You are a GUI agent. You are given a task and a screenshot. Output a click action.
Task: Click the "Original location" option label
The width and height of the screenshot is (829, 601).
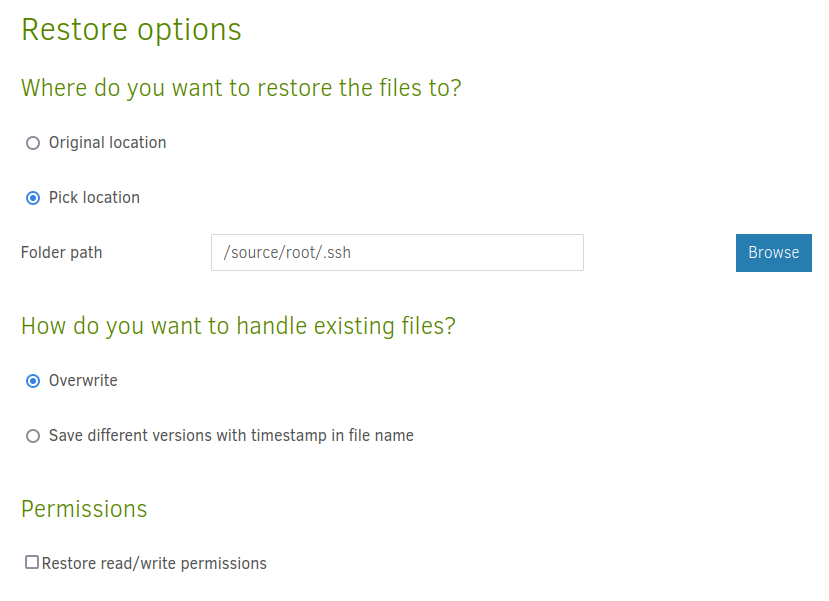(107, 143)
